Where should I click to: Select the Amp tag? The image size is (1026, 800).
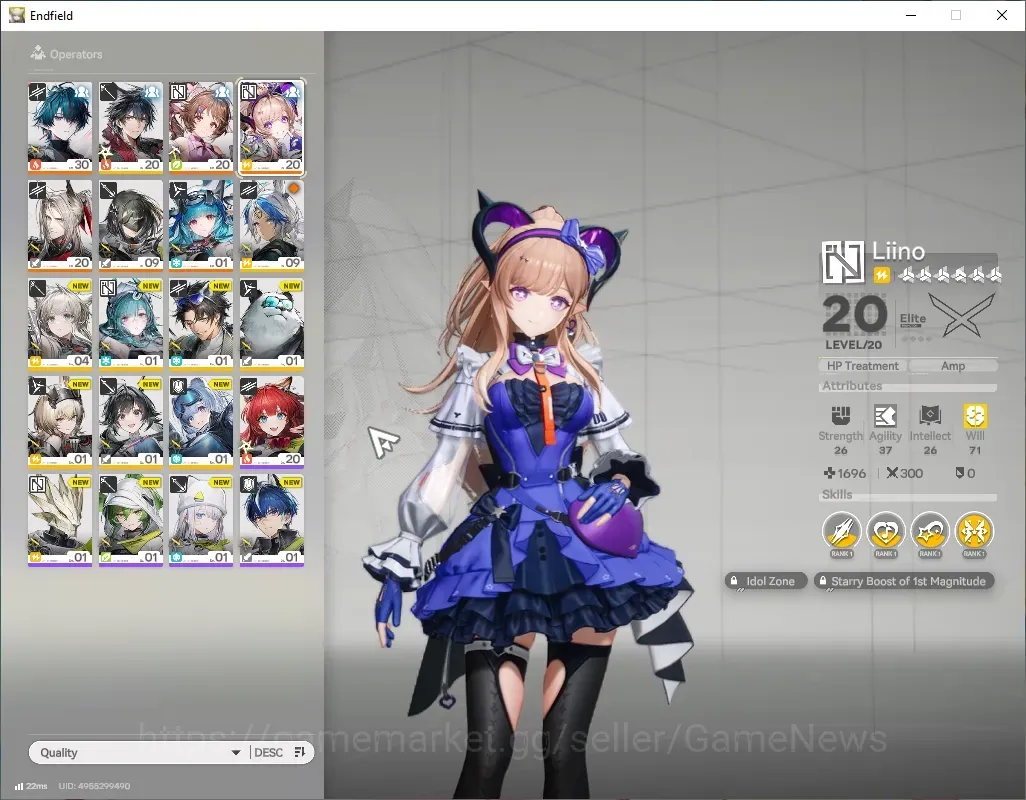953,366
